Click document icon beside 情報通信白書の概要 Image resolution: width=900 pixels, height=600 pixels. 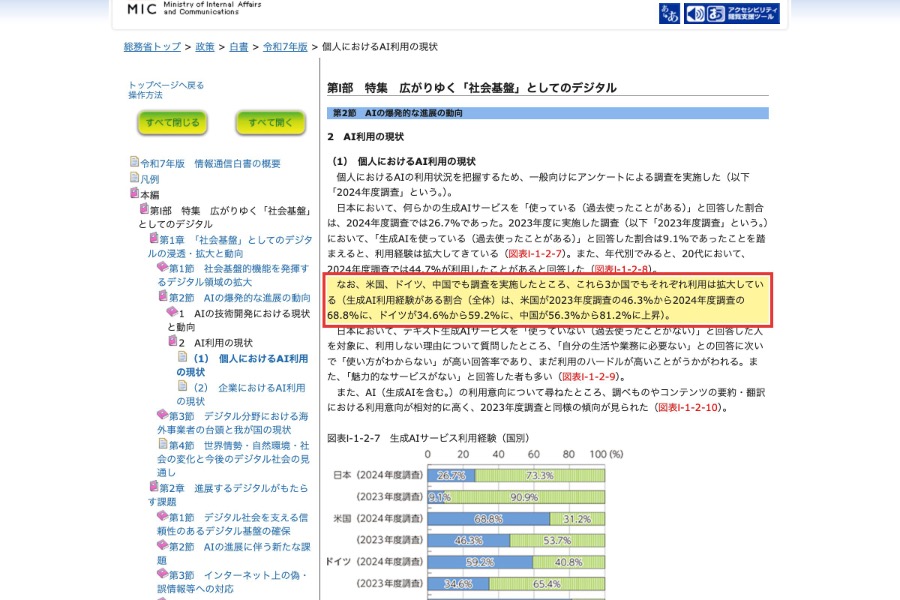click(x=134, y=162)
